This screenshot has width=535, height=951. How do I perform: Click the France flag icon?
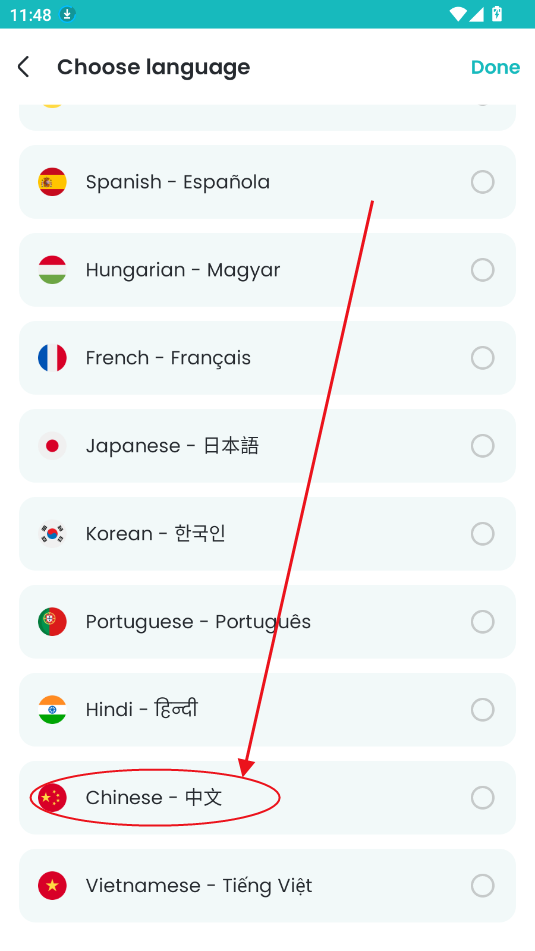coord(52,358)
